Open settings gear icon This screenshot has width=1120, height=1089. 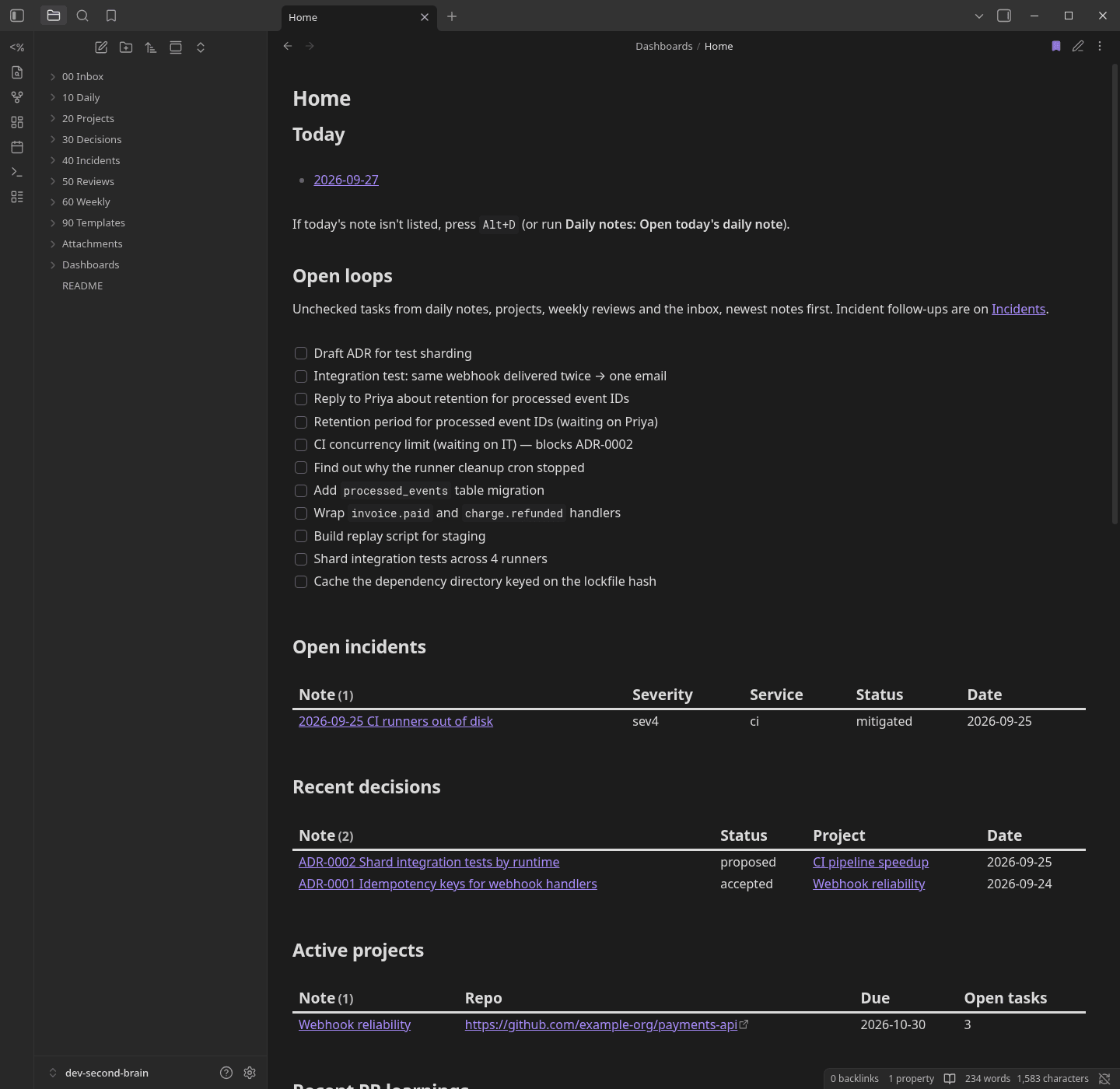coord(250,1073)
